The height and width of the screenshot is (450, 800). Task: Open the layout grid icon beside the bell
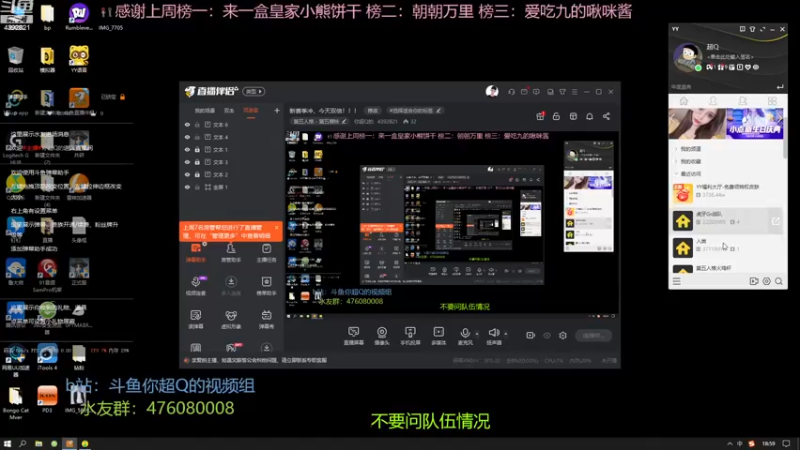[x=573, y=116]
